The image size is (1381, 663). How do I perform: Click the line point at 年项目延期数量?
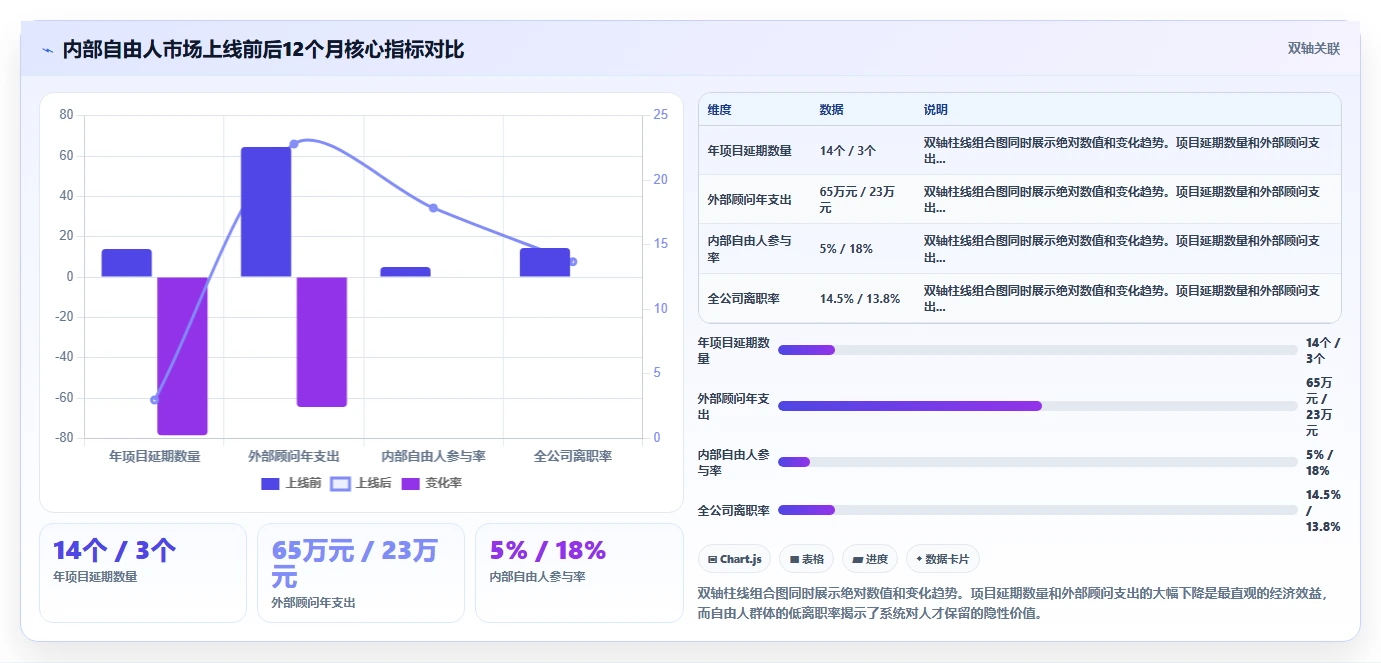pos(154,400)
